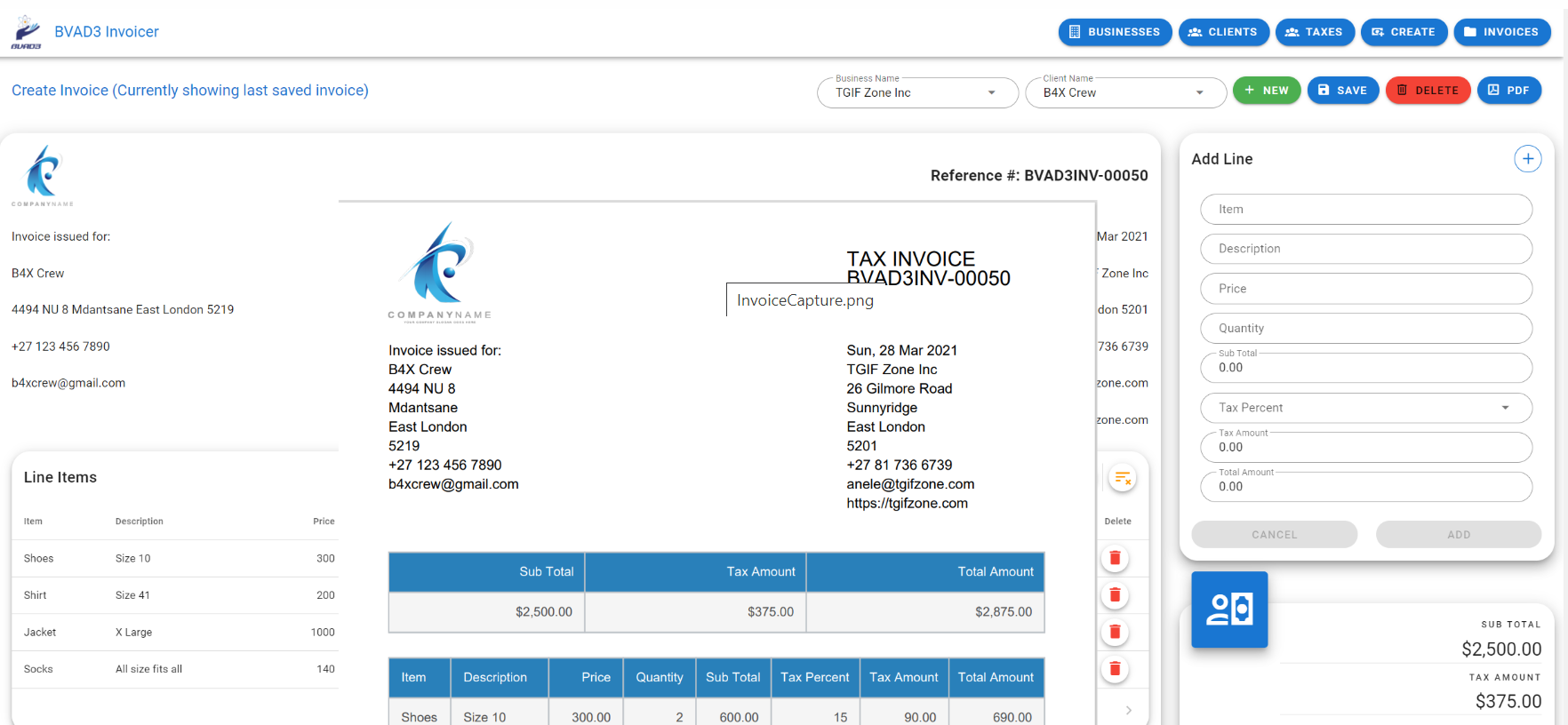Click the logo in the PDF preview
Viewport: 1568px width, 725px height.
pos(440,272)
